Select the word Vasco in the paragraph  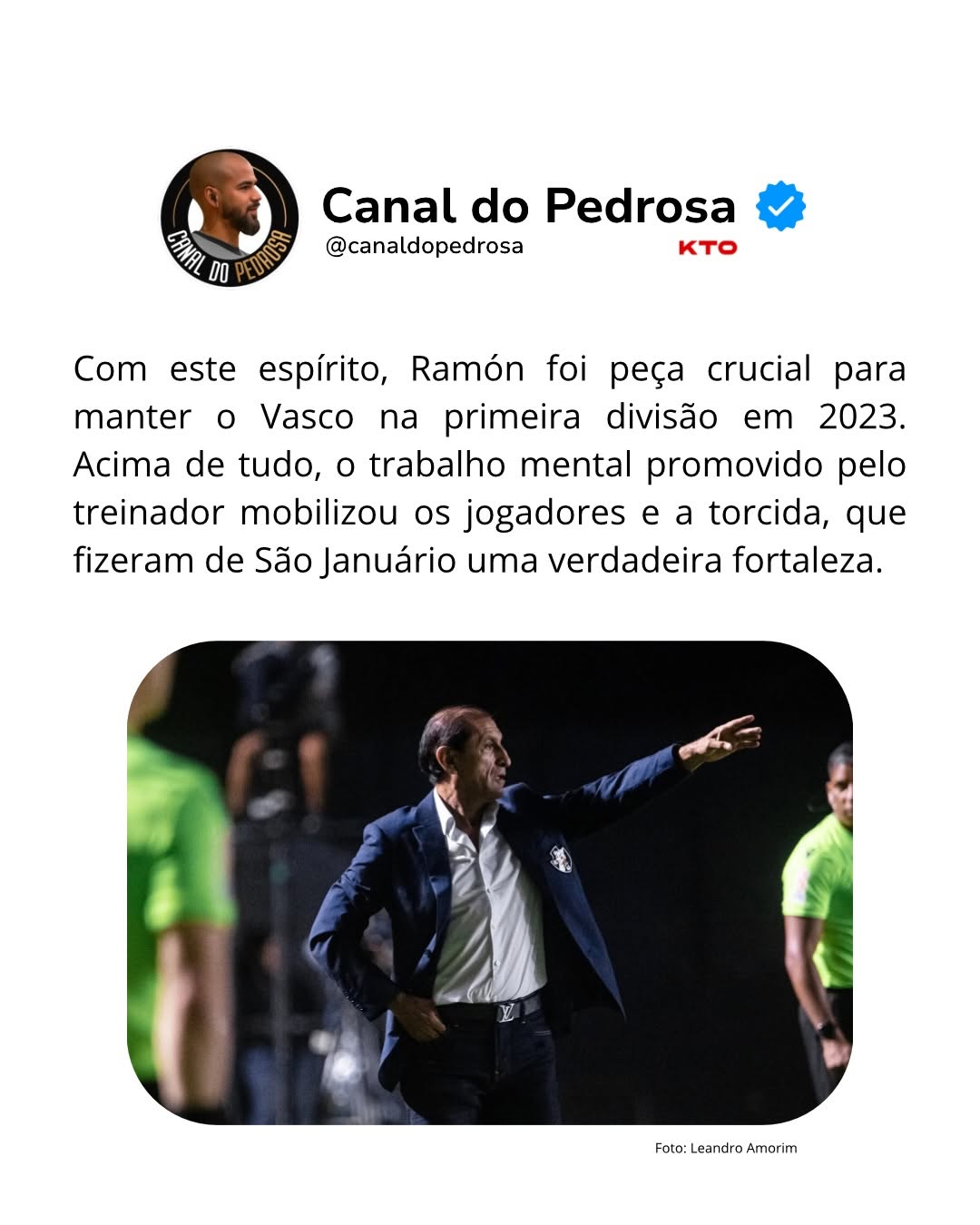pos(308,417)
